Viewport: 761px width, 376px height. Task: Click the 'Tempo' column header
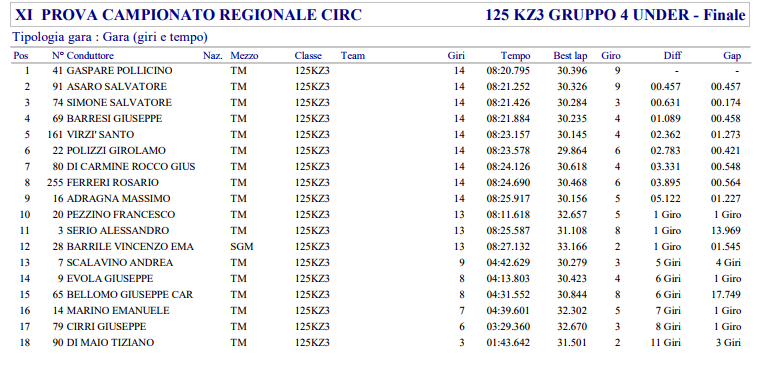515,56
